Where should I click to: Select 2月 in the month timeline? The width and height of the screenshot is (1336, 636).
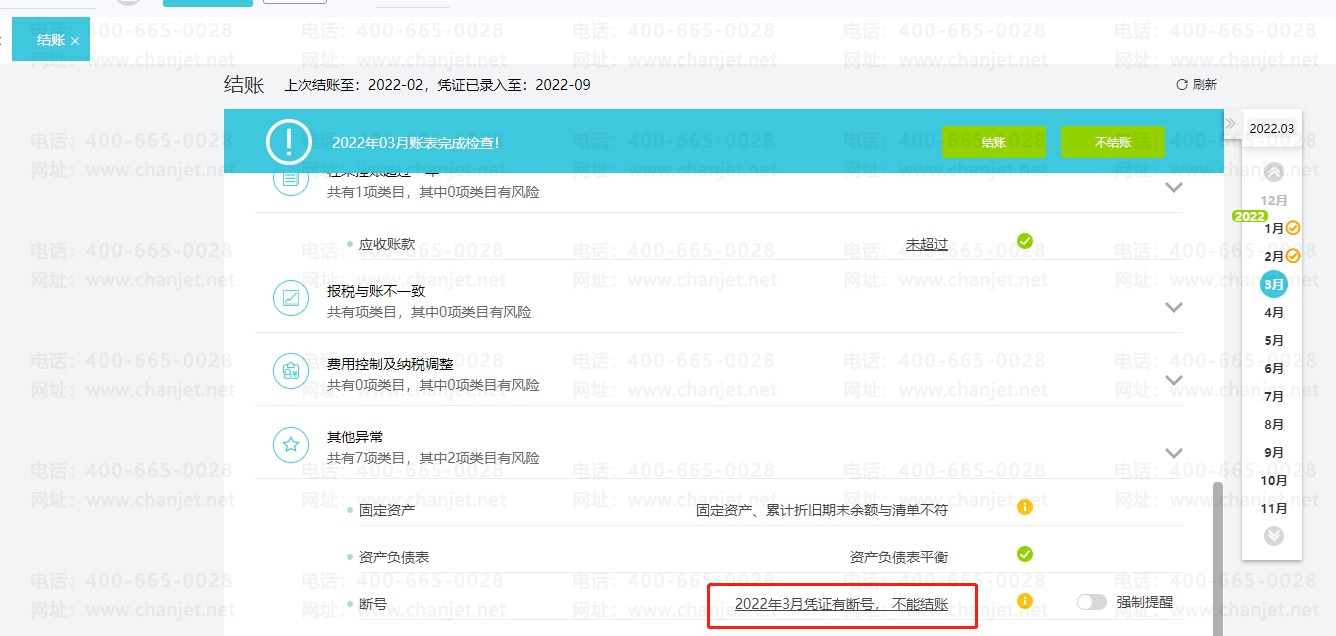pos(1274,256)
